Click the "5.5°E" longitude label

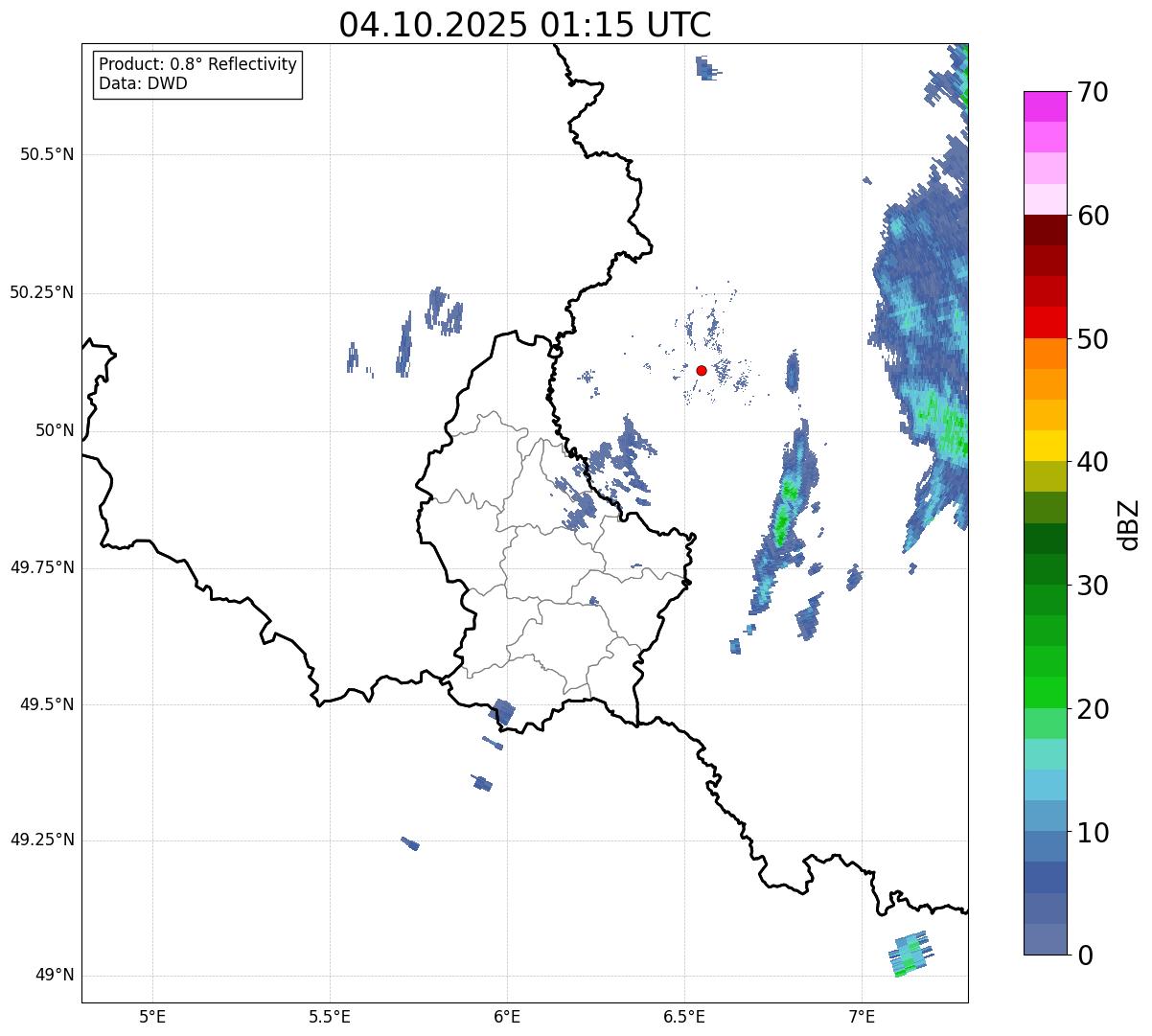(330, 1016)
